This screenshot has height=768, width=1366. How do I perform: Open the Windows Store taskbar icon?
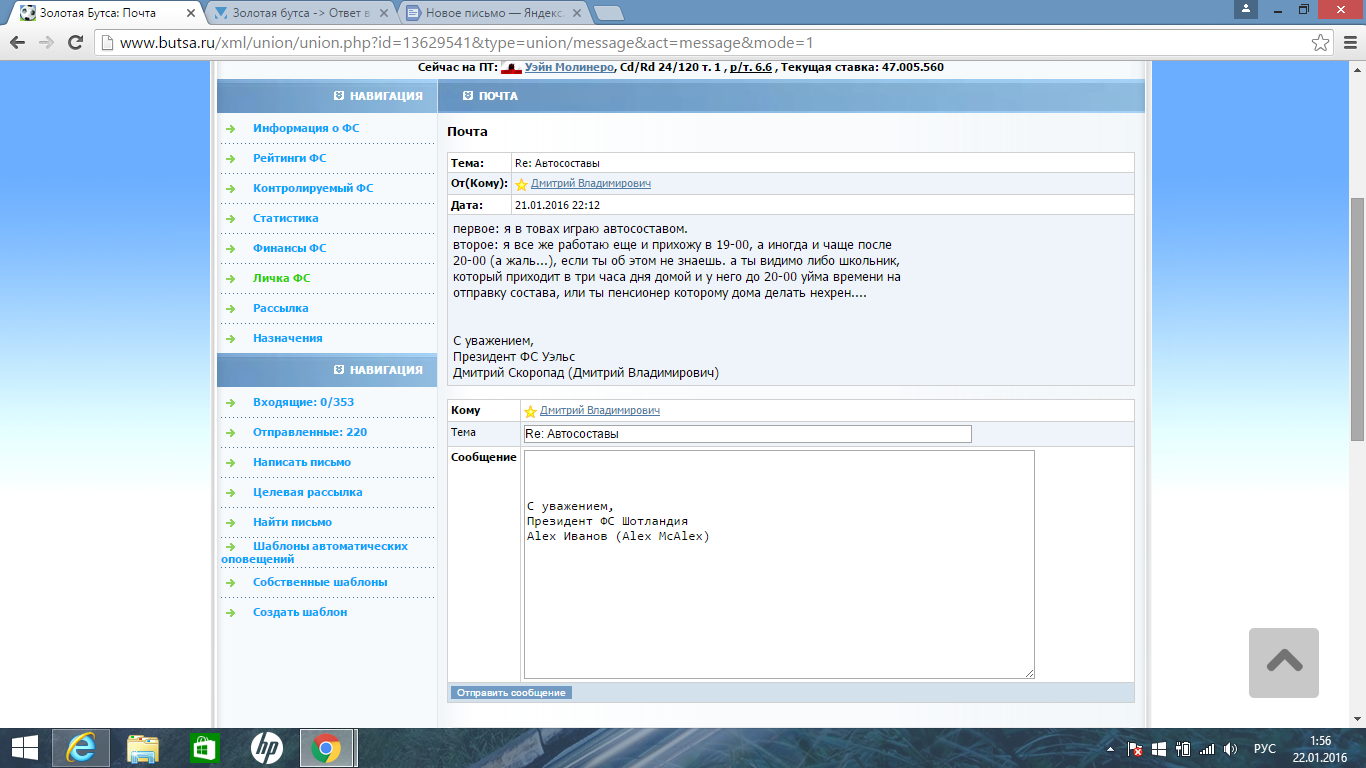click(204, 747)
